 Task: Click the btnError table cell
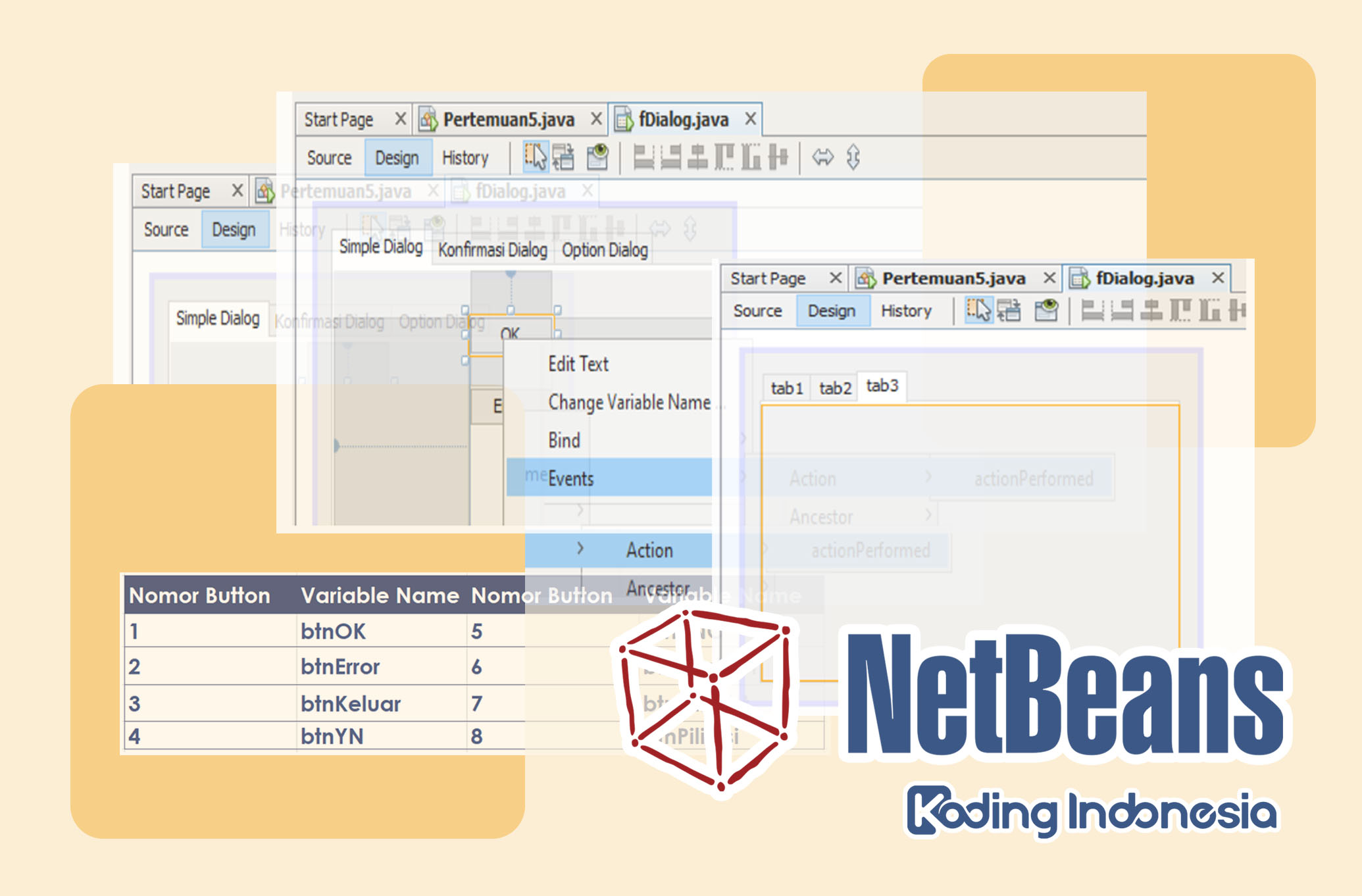pos(382,666)
